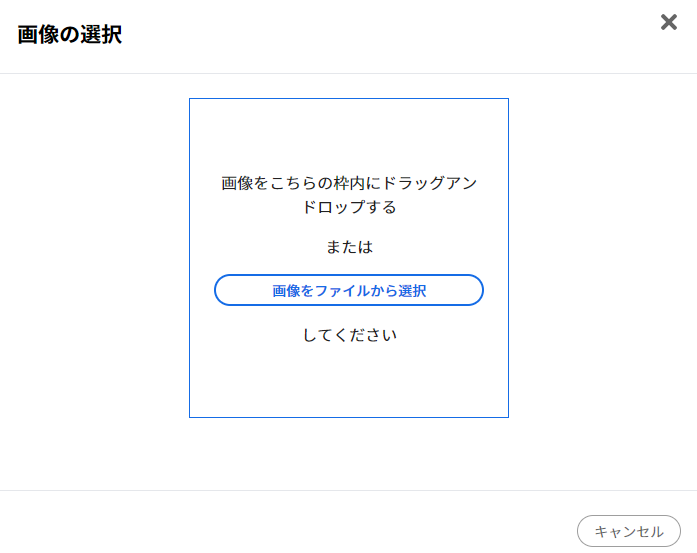Click empty area at top of drop zone
The width and height of the screenshot is (697, 553).
coord(349,133)
